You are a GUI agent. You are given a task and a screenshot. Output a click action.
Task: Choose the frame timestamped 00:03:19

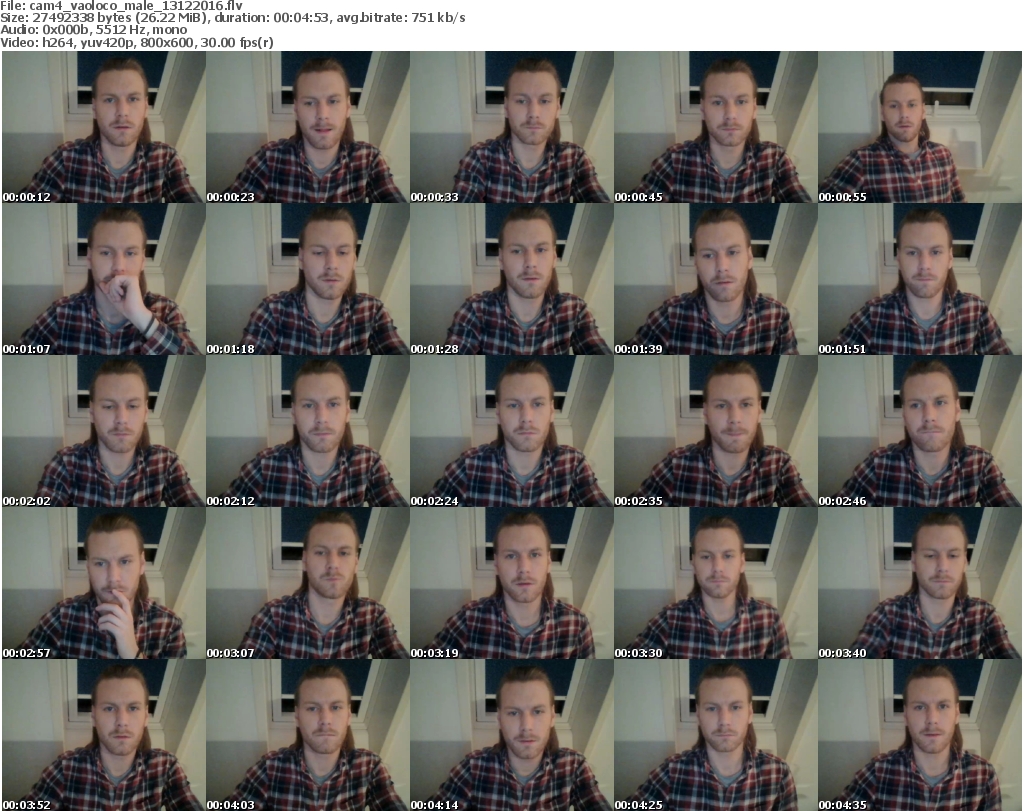tap(512, 583)
